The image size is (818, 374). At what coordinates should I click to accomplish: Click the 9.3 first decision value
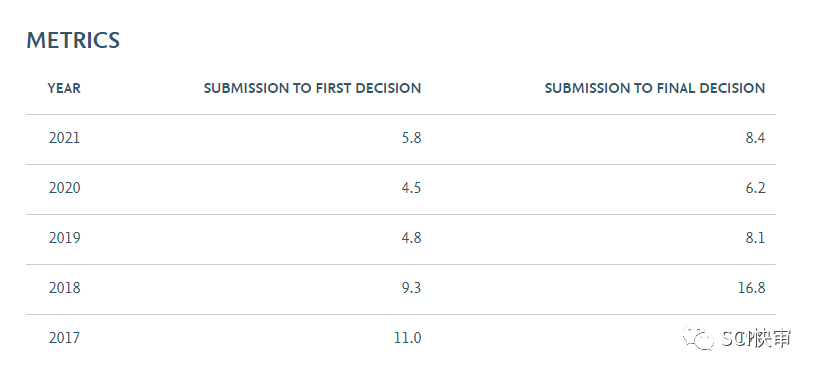411,288
